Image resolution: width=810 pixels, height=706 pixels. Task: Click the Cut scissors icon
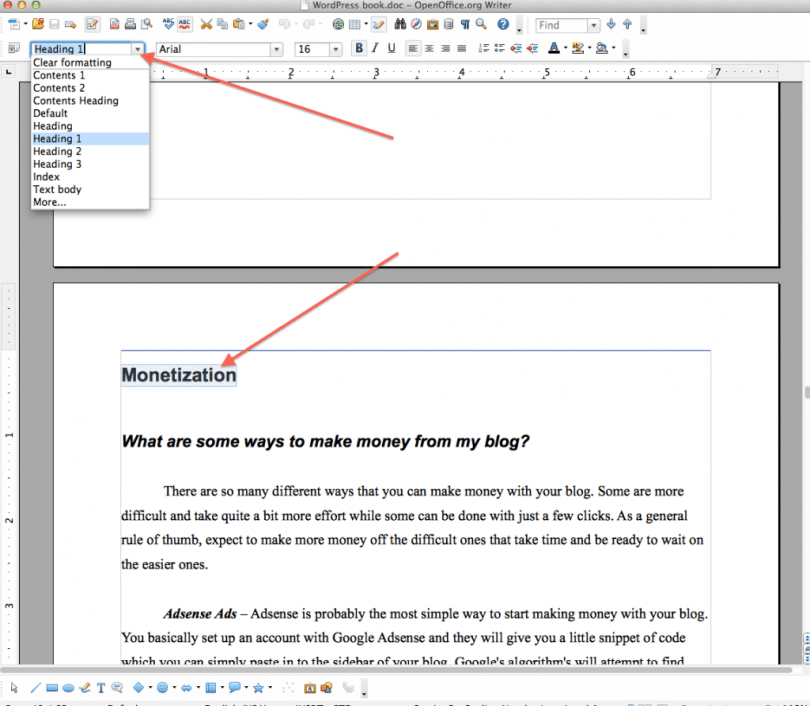tap(206, 24)
